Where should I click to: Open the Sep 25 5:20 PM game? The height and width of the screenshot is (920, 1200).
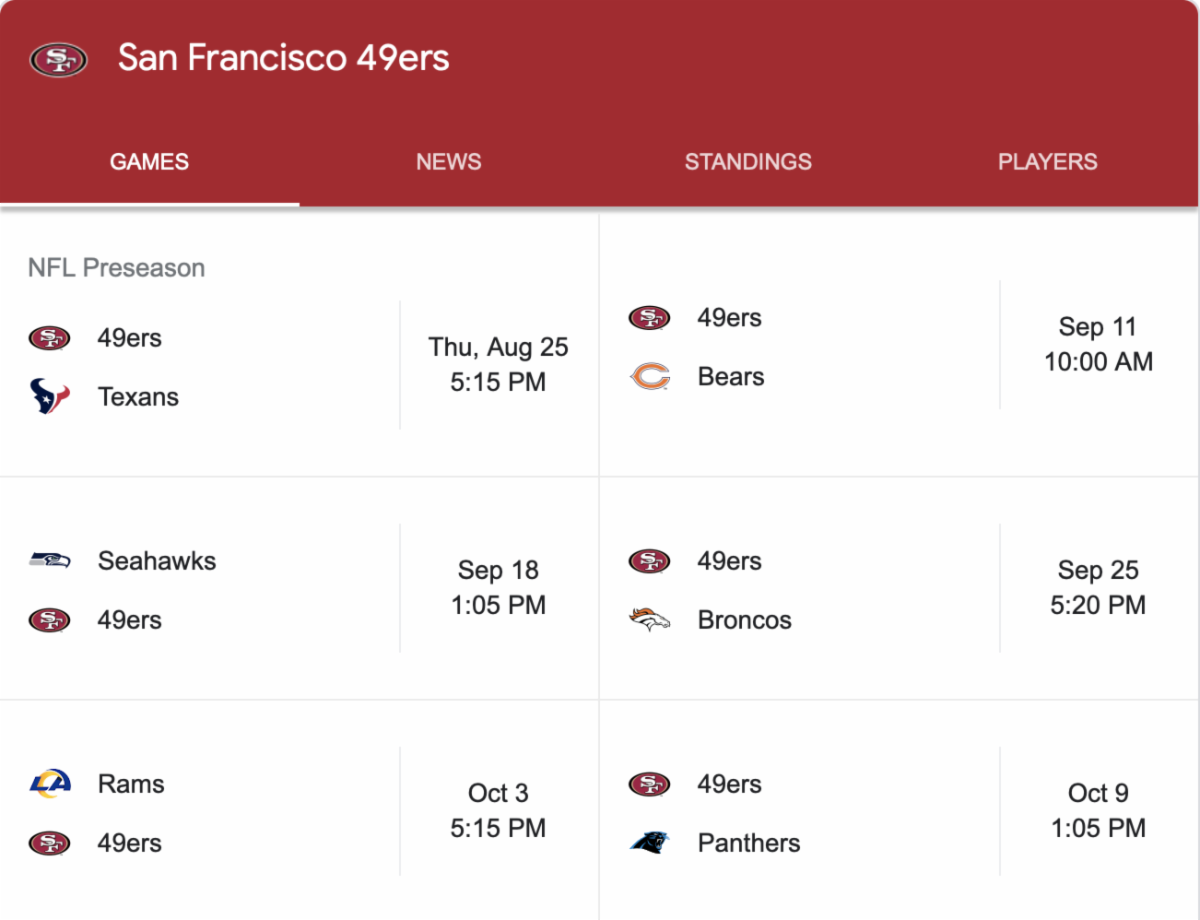(x=899, y=589)
